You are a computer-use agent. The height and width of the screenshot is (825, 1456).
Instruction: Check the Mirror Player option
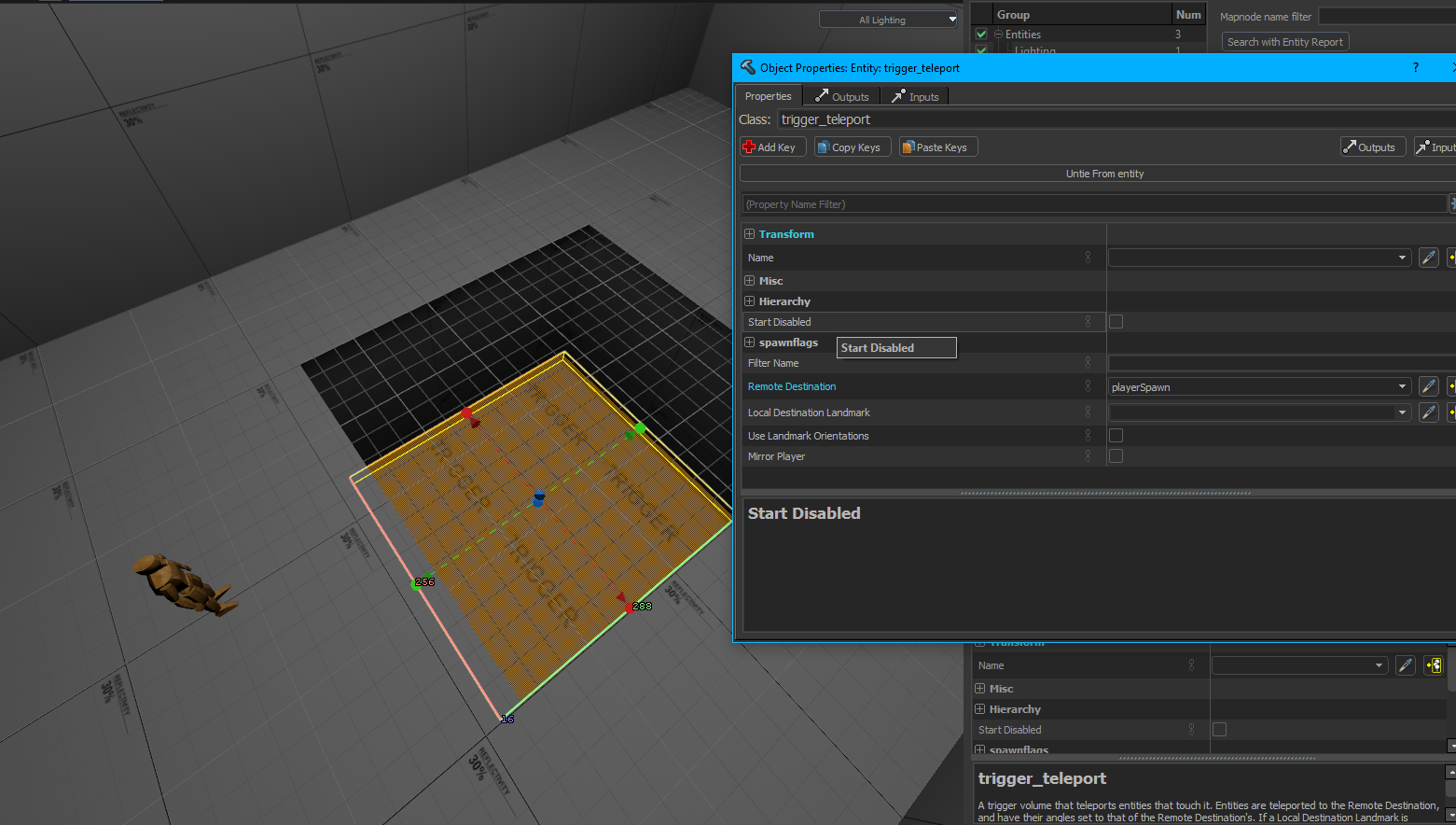(1116, 455)
